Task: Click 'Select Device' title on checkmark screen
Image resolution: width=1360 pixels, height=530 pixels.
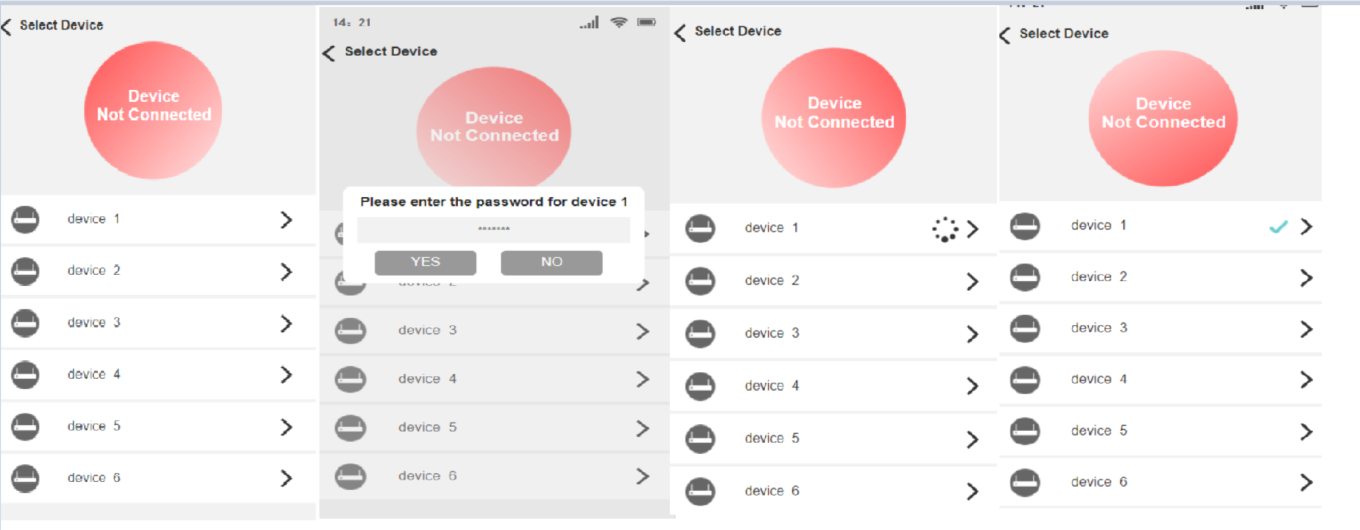Action: [x=1064, y=34]
